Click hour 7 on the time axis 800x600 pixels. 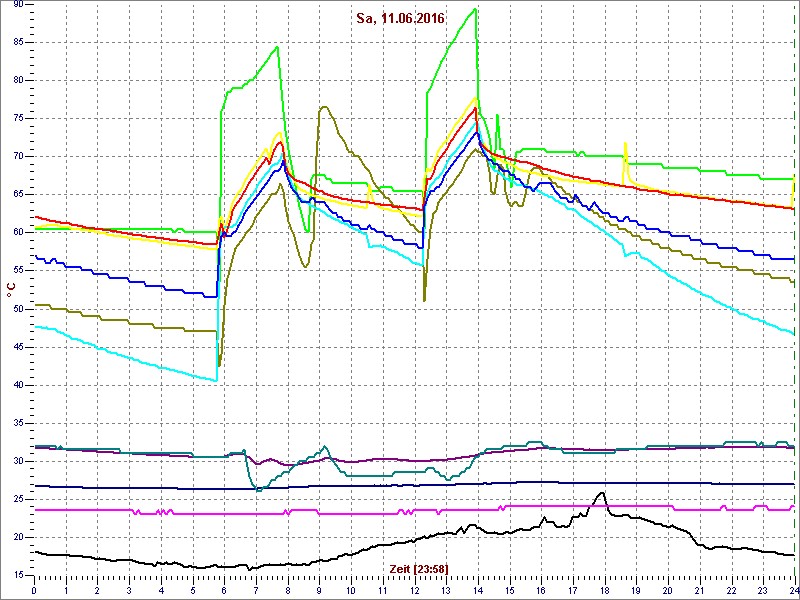(256, 588)
